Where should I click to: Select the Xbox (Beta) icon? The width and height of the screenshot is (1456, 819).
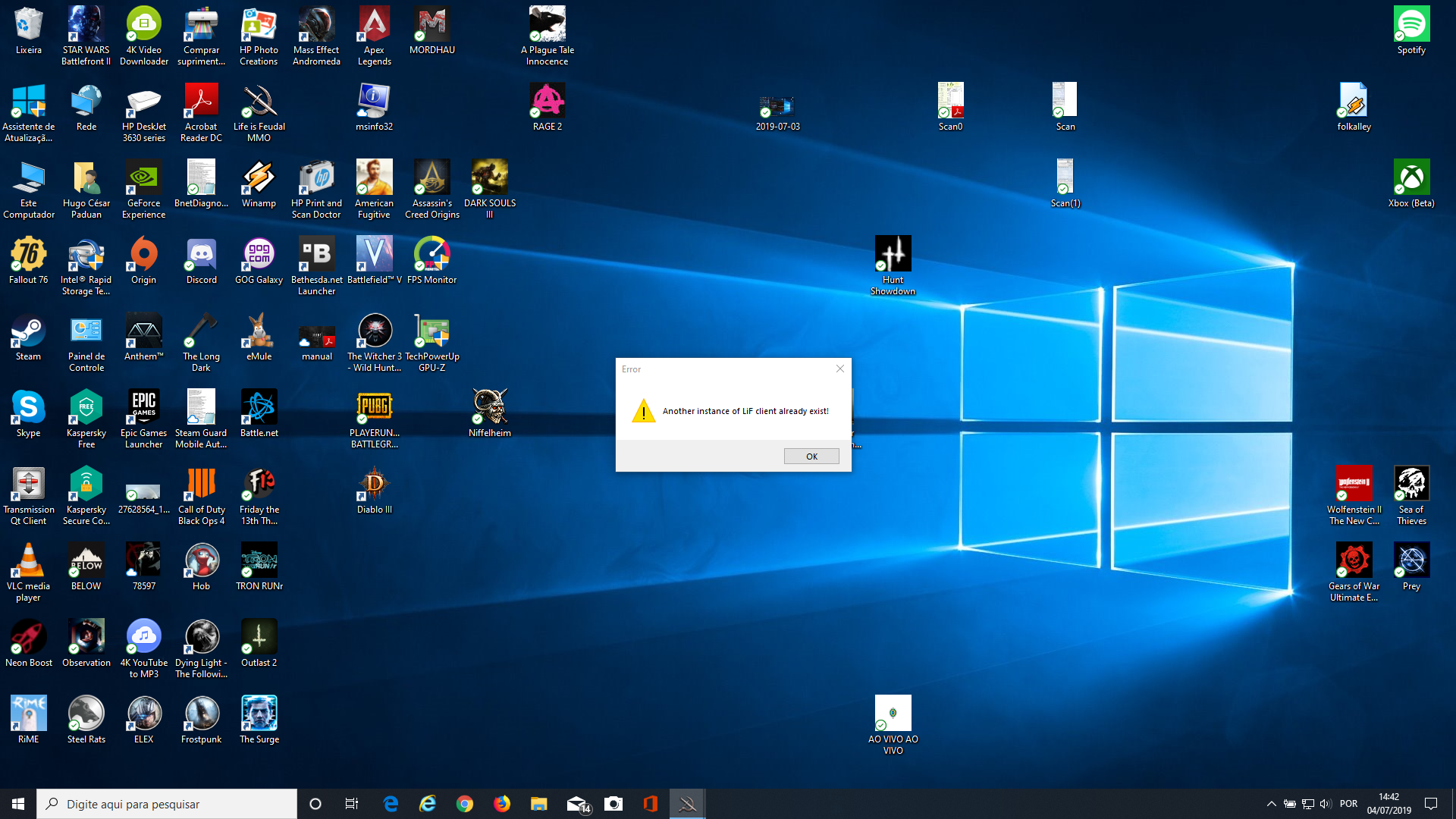pos(1411,185)
